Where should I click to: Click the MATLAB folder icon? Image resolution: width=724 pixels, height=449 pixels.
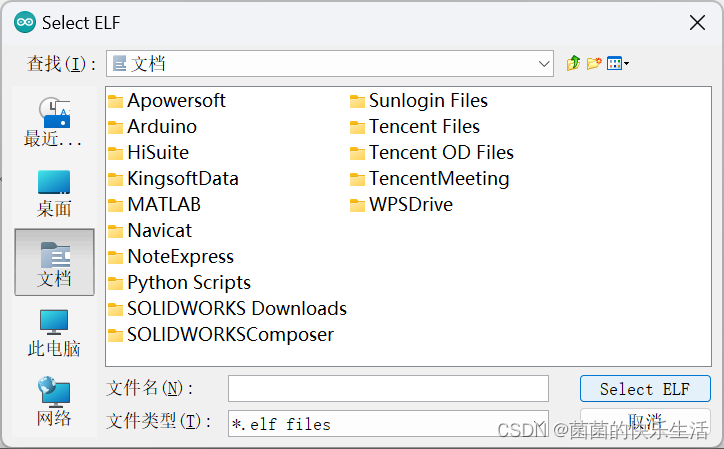click(115, 205)
